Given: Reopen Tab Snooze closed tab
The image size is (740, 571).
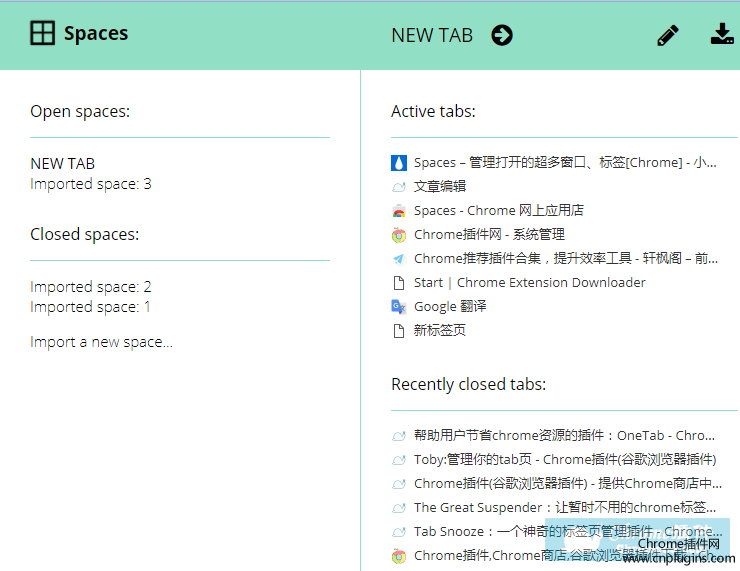Looking at the screenshot, I should [x=568, y=532].
